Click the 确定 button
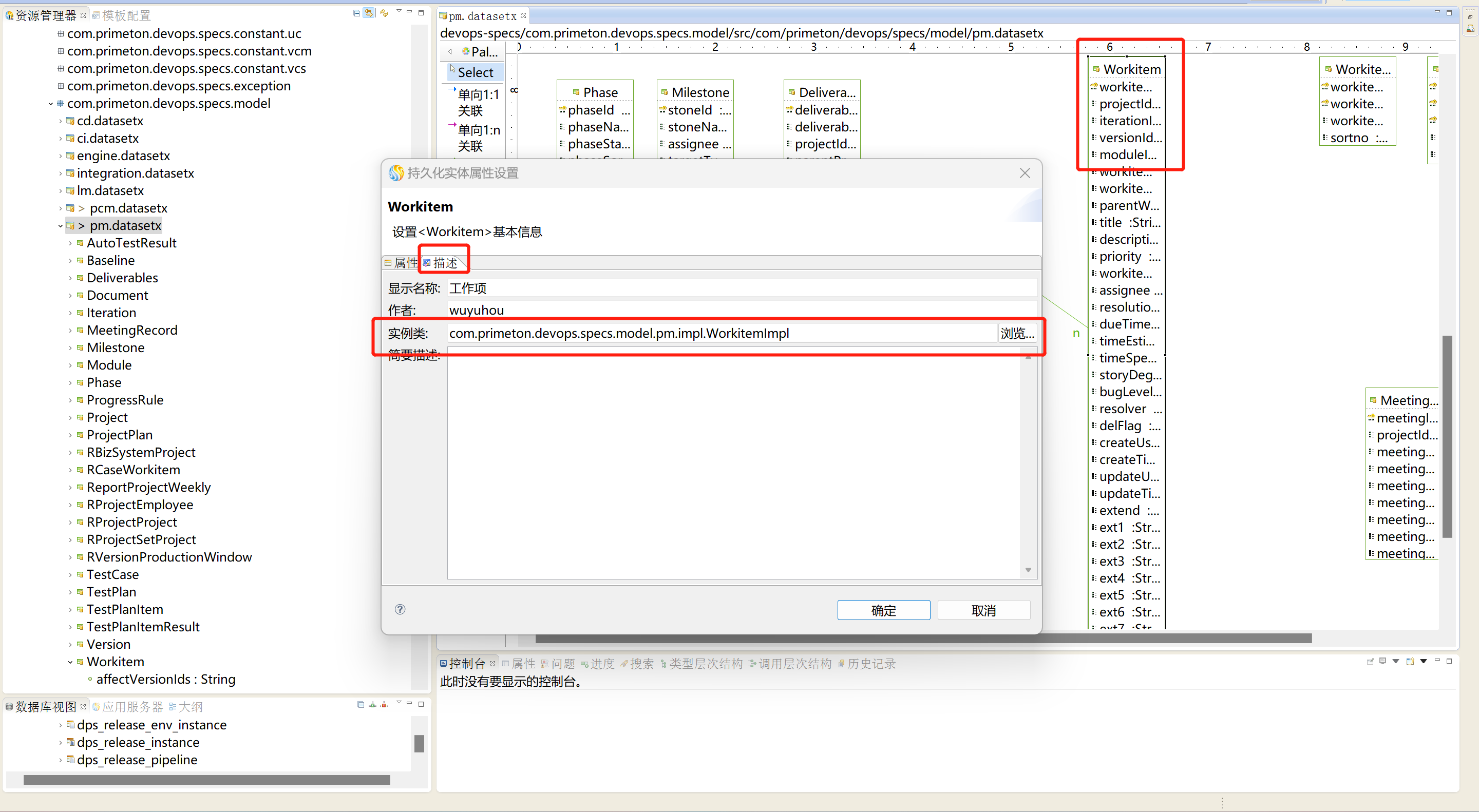This screenshot has width=1479, height=812. click(x=883, y=611)
